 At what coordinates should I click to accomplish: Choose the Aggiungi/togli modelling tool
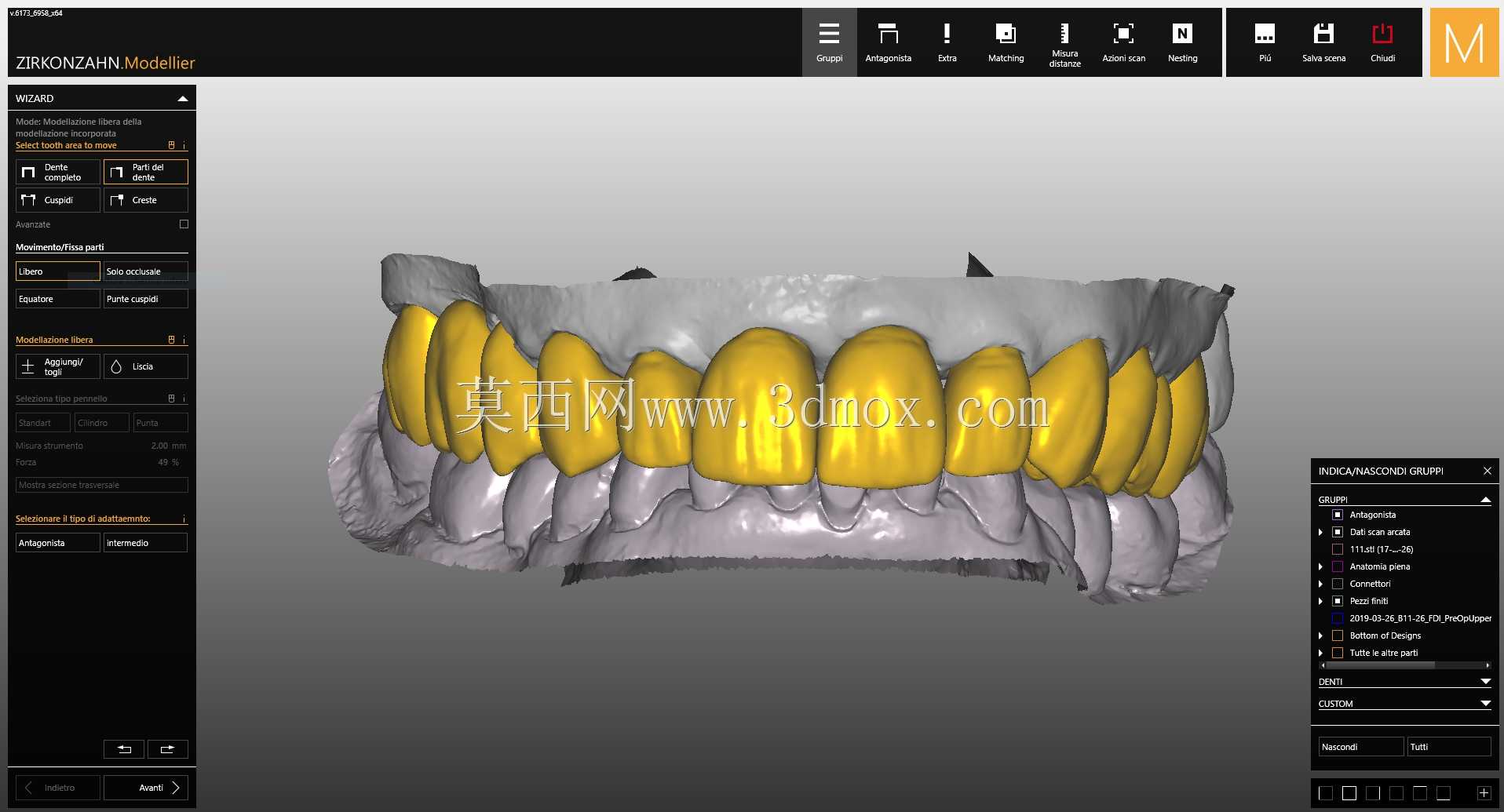[58, 366]
